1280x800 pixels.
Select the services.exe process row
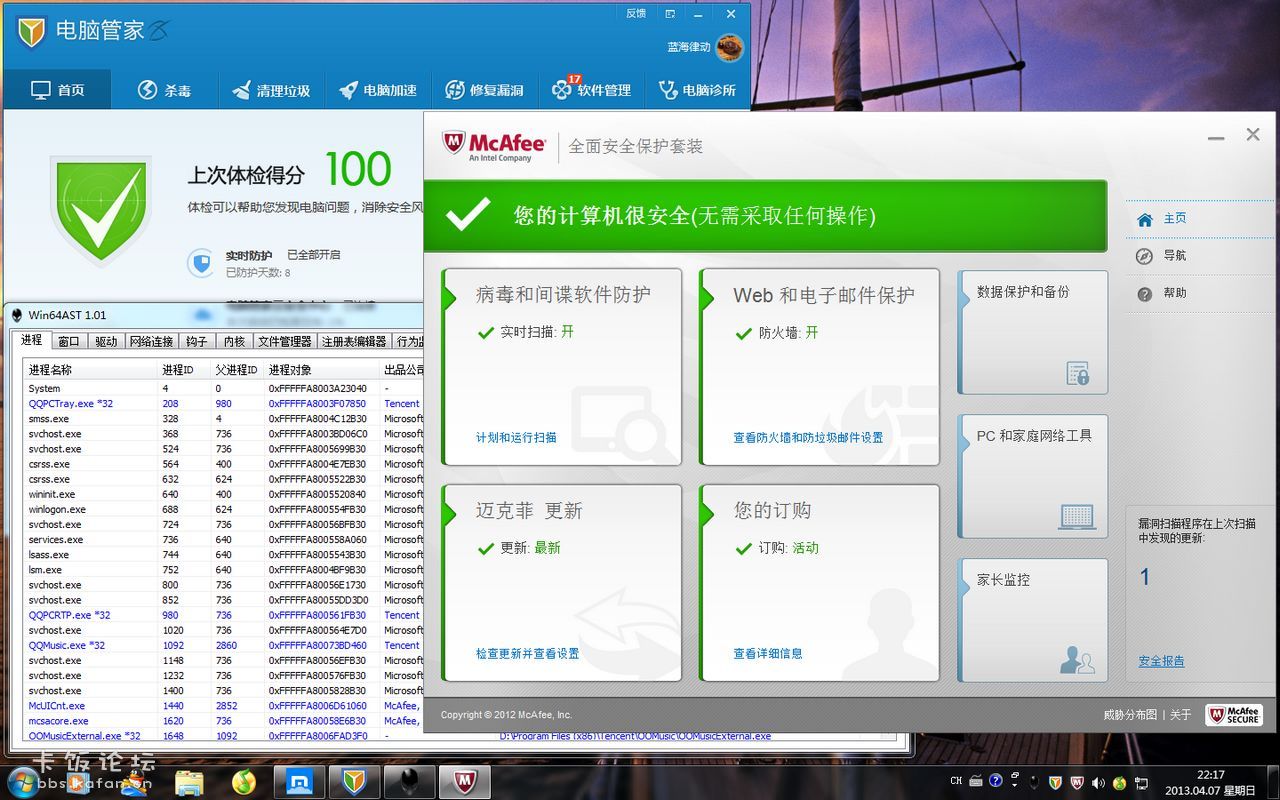click(x=222, y=539)
